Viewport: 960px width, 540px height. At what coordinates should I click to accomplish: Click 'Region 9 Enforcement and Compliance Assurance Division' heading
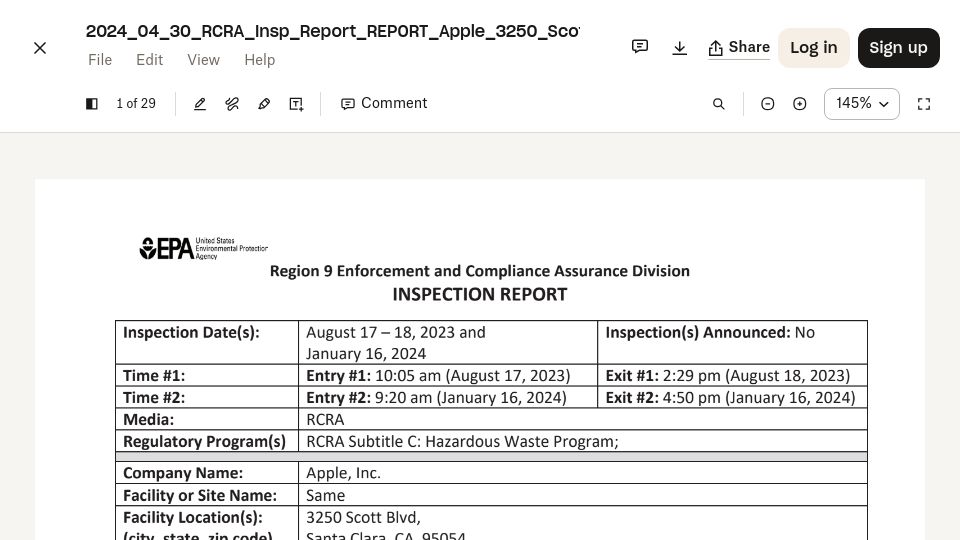tap(479, 271)
